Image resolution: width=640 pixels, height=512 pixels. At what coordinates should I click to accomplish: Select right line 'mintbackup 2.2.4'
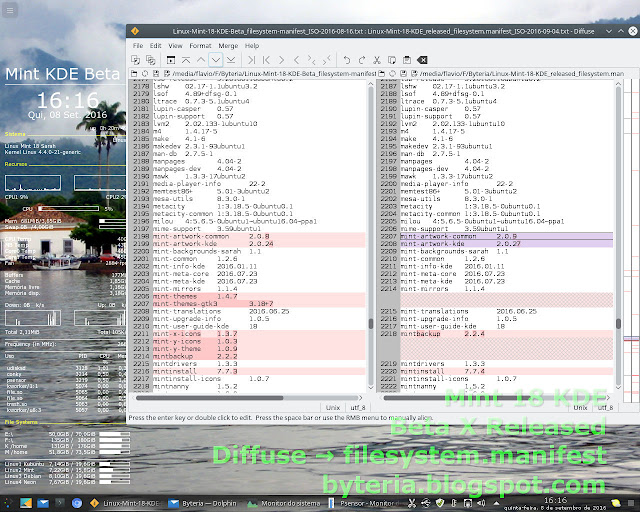click(x=507, y=334)
